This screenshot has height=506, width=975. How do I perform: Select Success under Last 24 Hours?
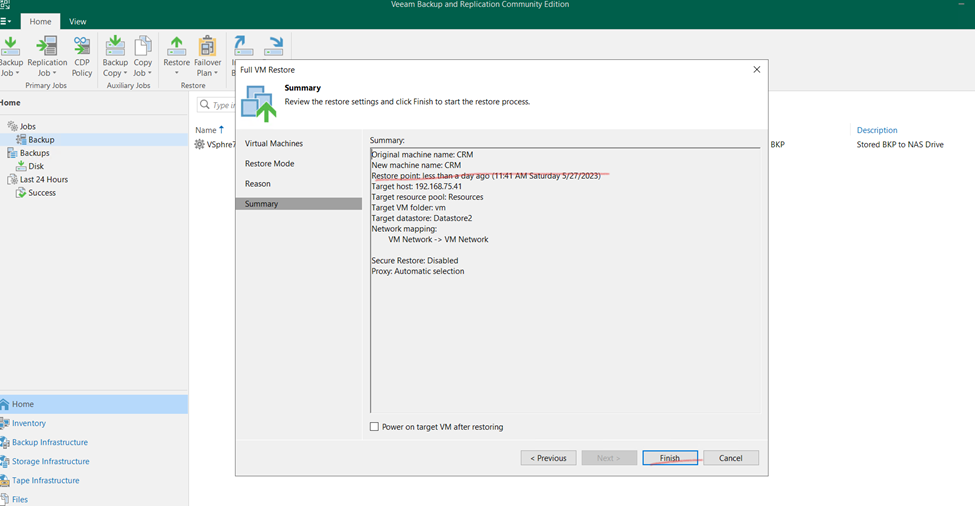pyautogui.click(x=42, y=193)
